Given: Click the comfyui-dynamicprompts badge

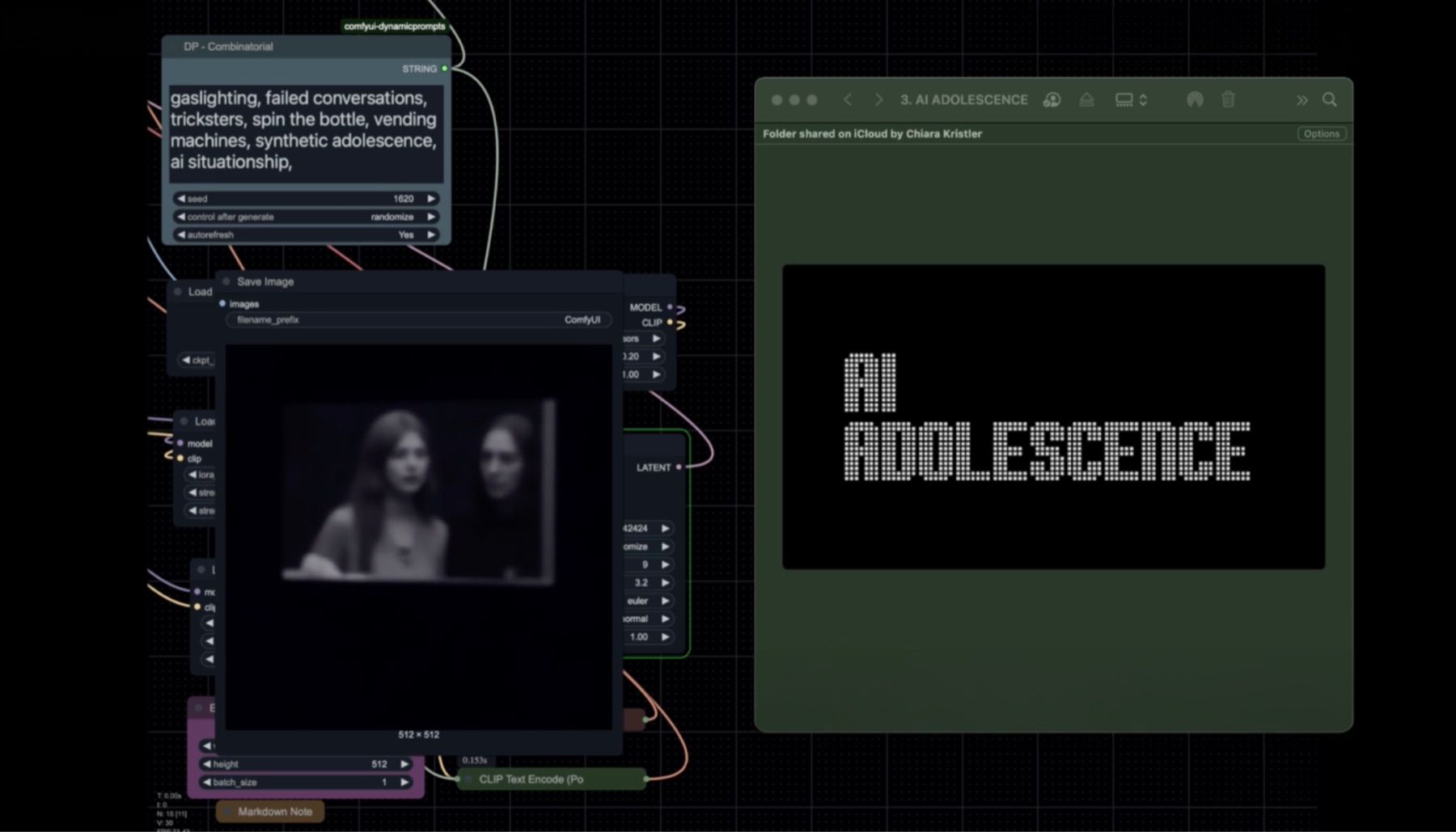Looking at the screenshot, I should coord(394,26).
